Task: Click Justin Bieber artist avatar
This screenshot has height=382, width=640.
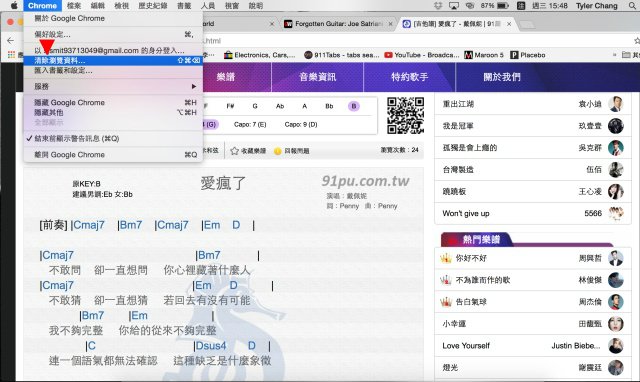Action: tap(616, 346)
